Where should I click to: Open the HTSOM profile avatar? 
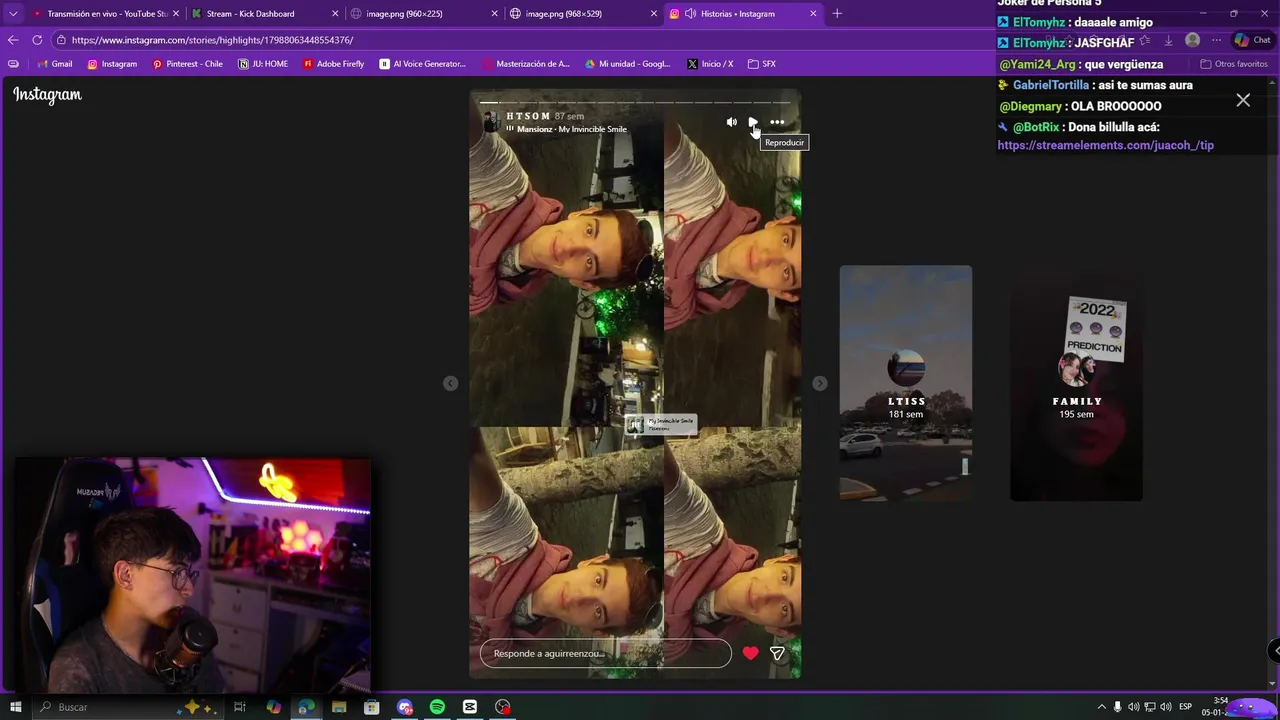tap(491, 122)
